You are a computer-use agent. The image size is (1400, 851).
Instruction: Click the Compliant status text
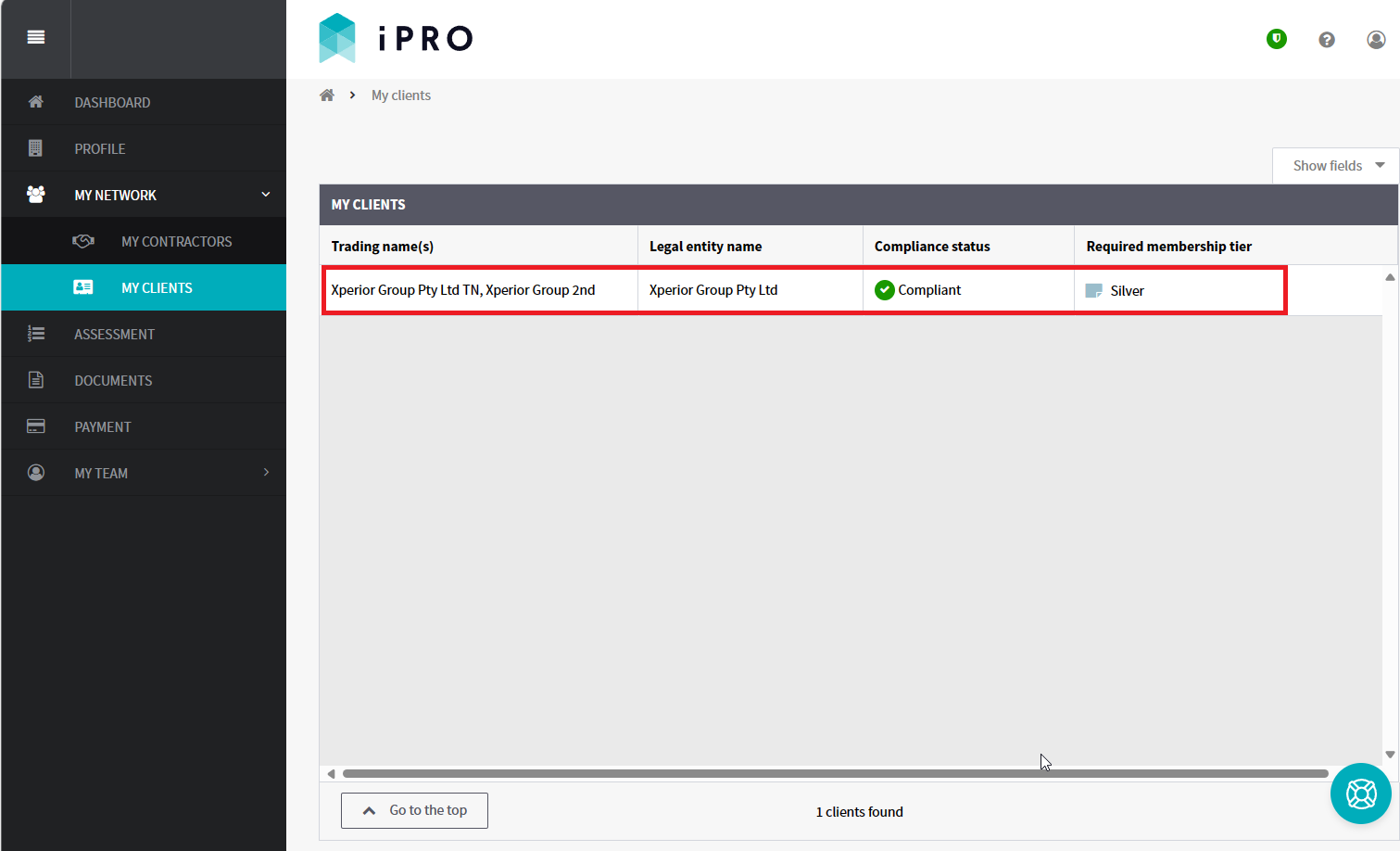[929, 290]
